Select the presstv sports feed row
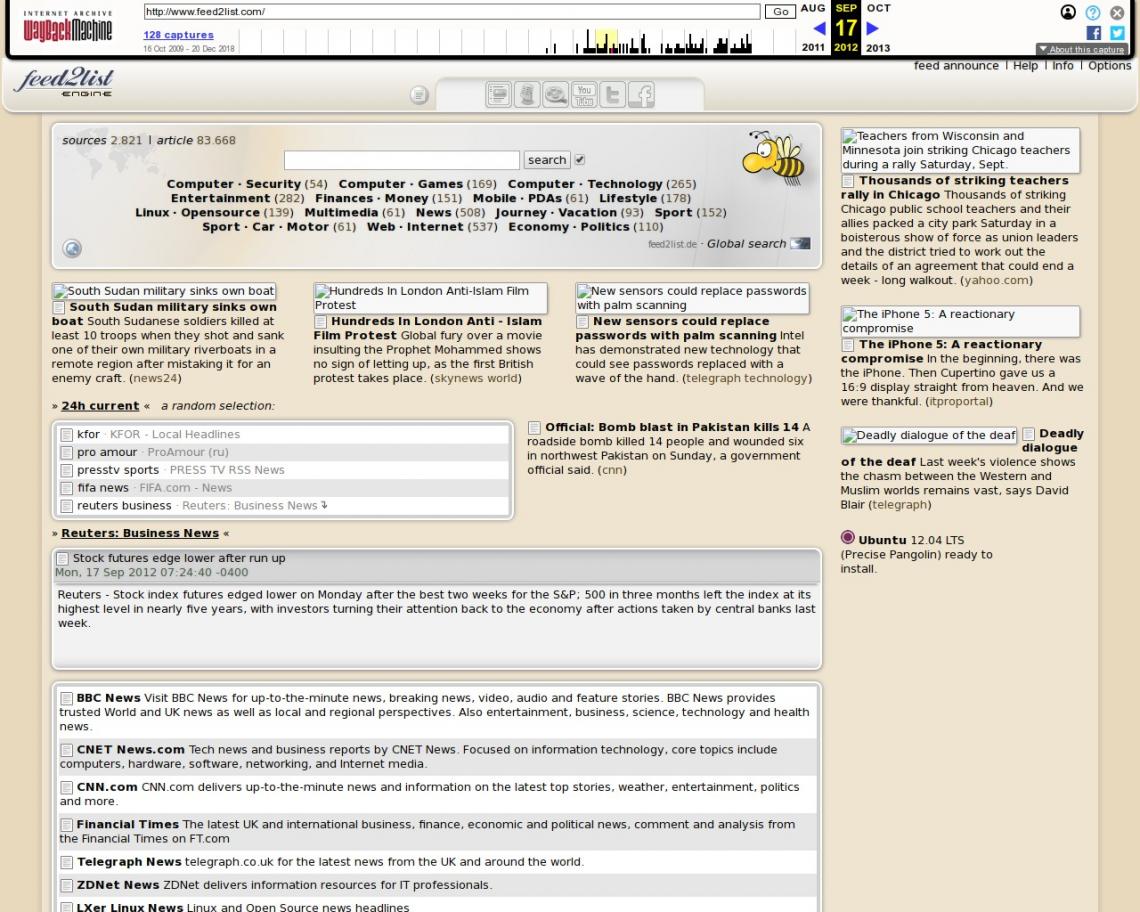The width and height of the screenshot is (1140, 912). click(x=284, y=470)
